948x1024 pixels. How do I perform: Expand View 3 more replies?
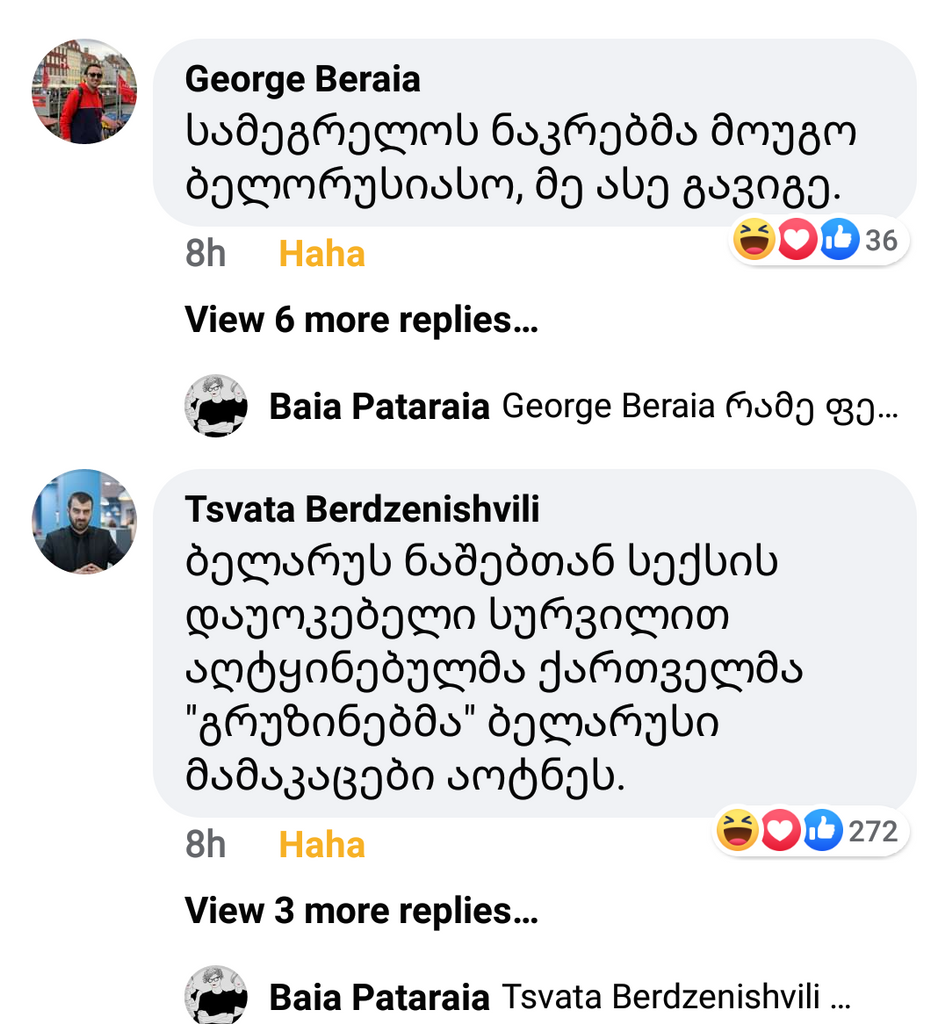(x=361, y=911)
